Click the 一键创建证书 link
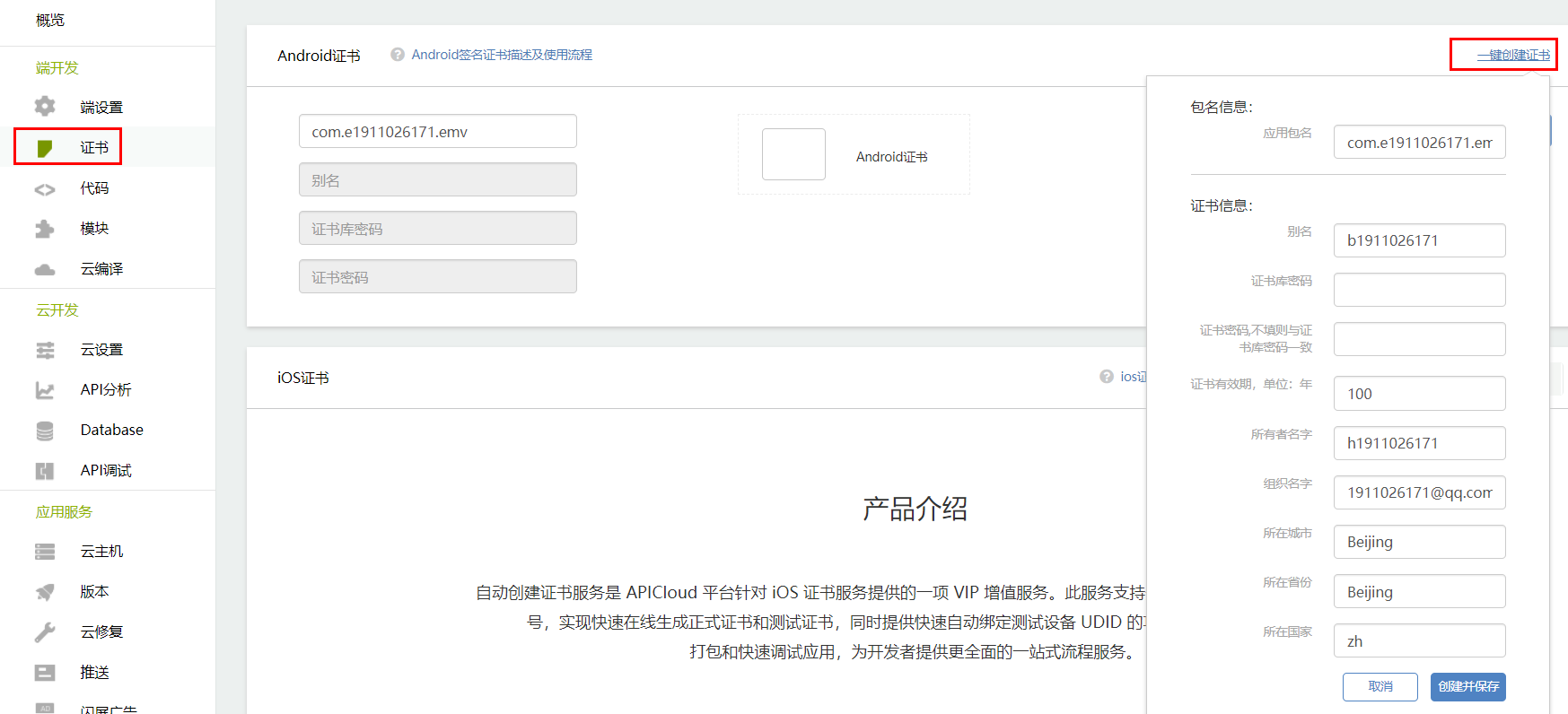This screenshot has height=714, width=1568. tap(1513, 56)
